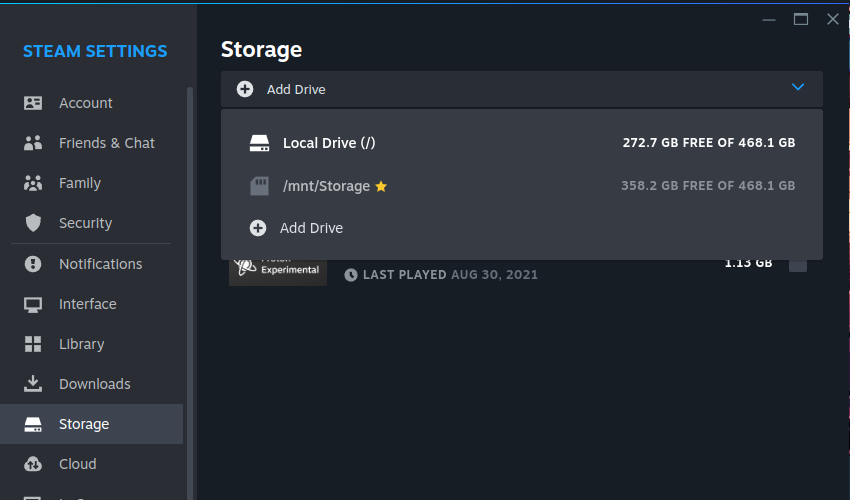Open the Storage settings tab

point(84,424)
